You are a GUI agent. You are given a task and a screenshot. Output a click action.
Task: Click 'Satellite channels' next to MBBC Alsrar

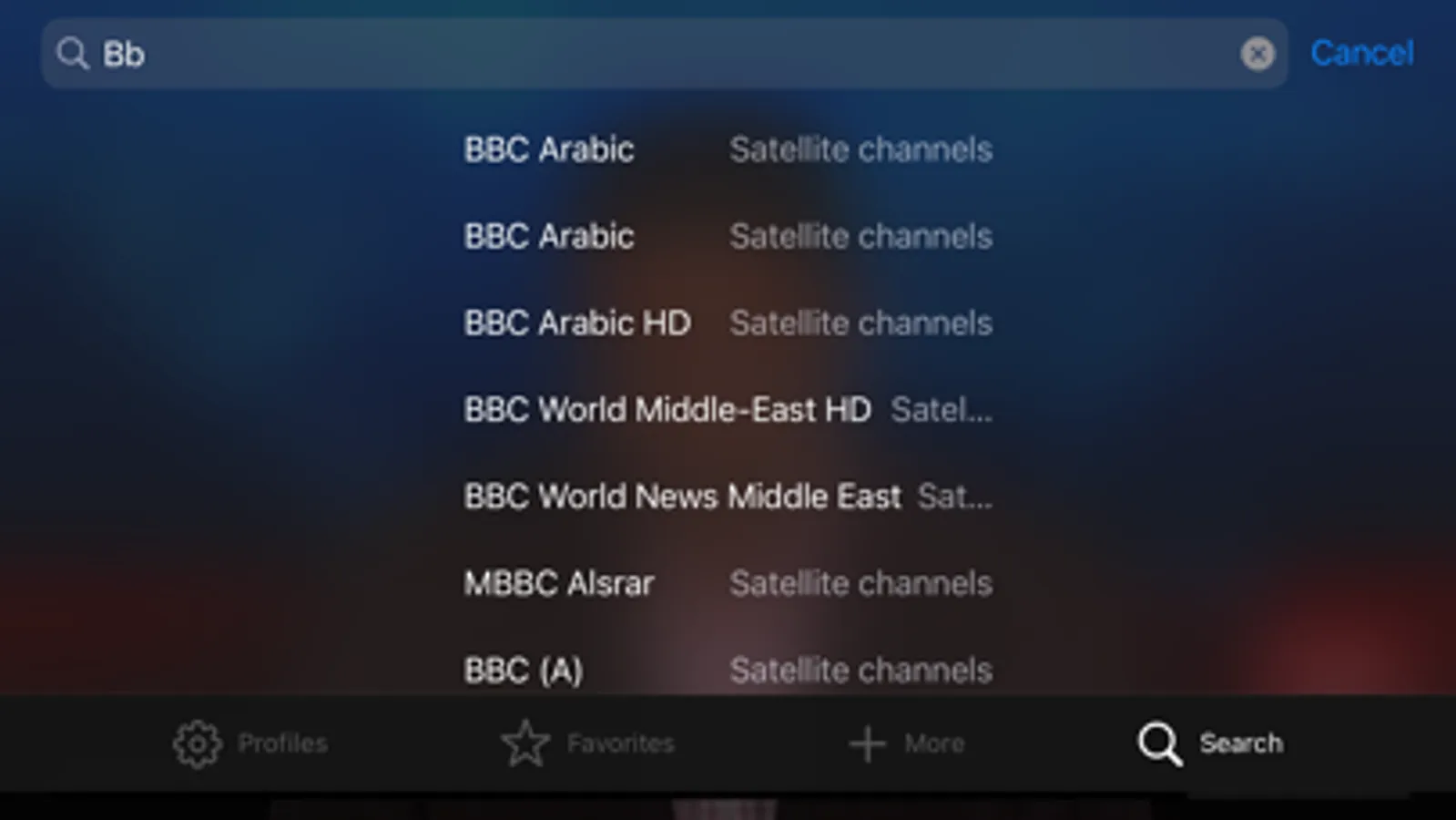[x=860, y=583]
